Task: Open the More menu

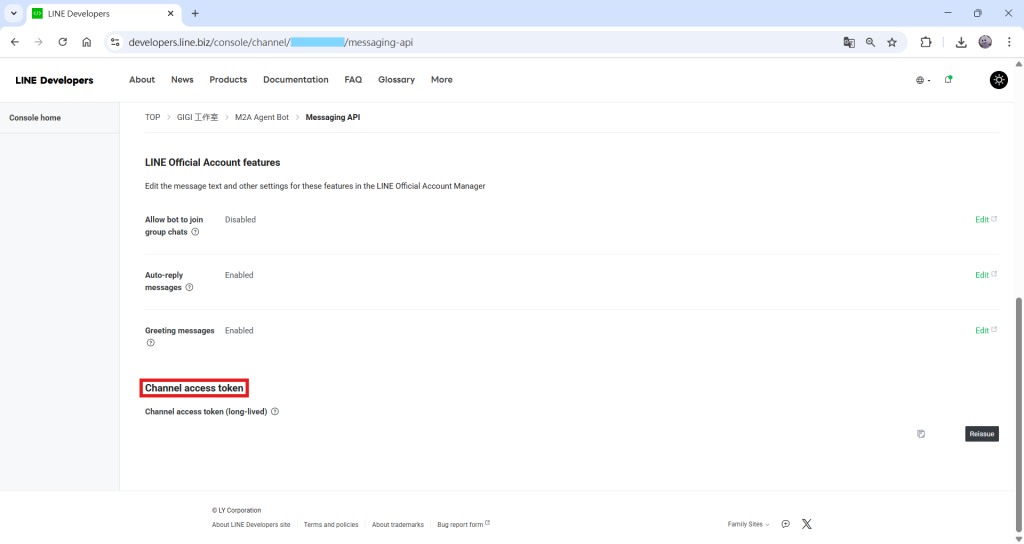Action: (x=441, y=80)
